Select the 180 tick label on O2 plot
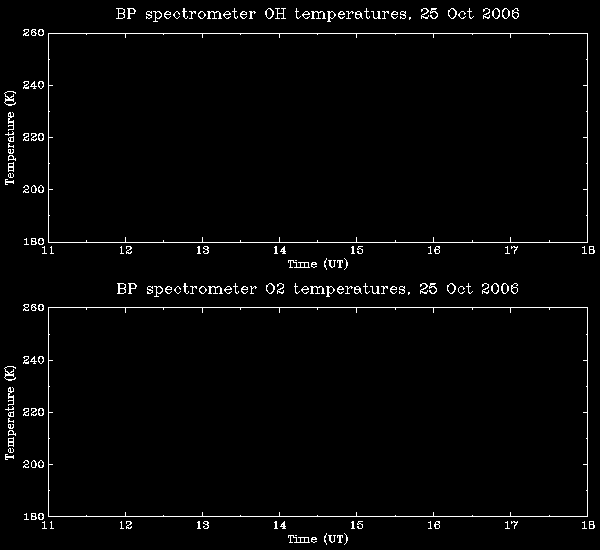 coord(34,516)
